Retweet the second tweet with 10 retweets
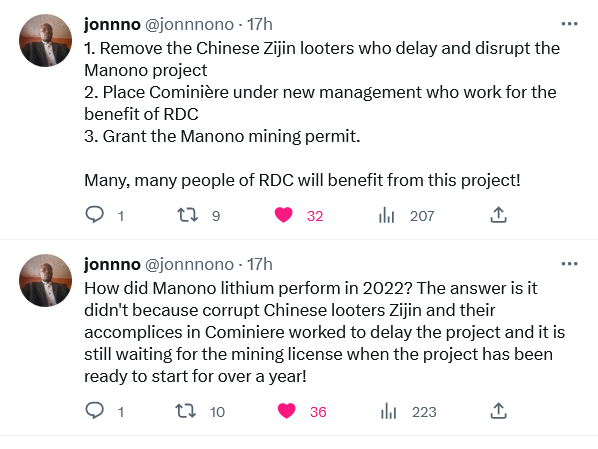The width and height of the screenshot is (598, 449). (186, 411)
